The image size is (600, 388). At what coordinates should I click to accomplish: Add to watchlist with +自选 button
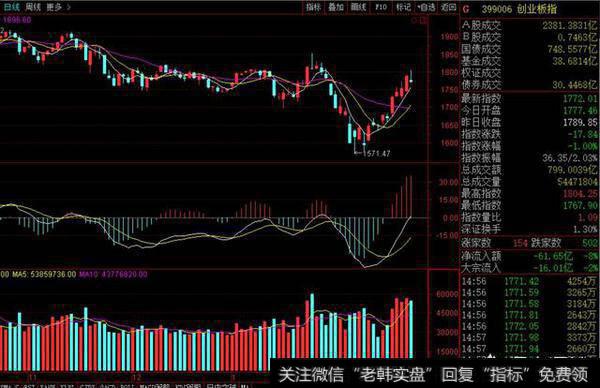point(426,7)
